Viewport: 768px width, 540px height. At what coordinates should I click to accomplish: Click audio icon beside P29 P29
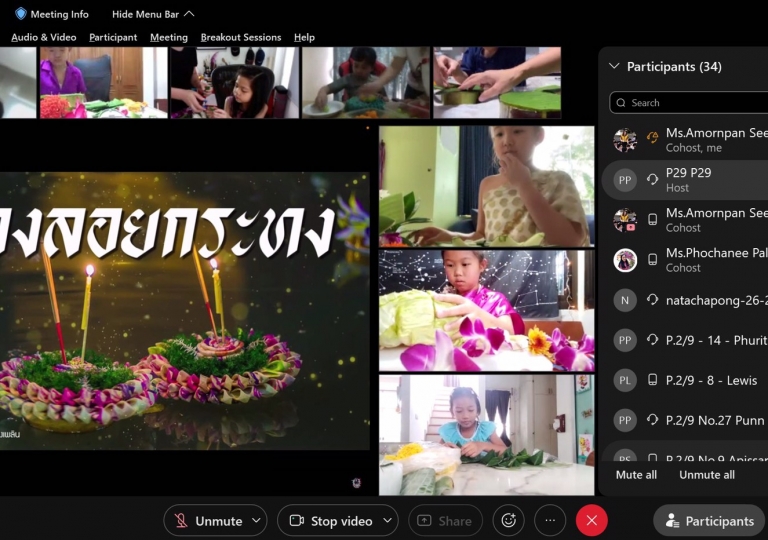coord(652,179)
